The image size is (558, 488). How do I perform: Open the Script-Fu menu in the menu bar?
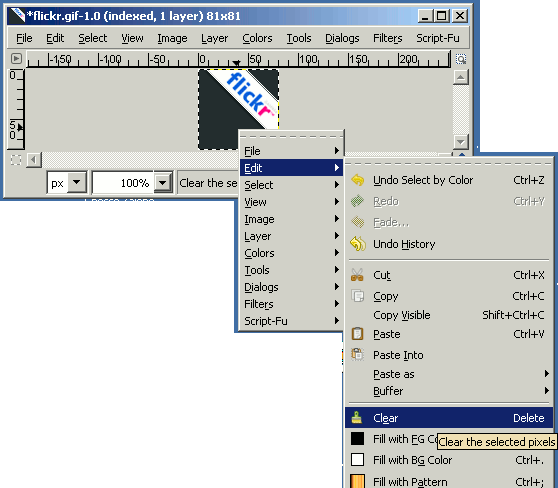438,38
